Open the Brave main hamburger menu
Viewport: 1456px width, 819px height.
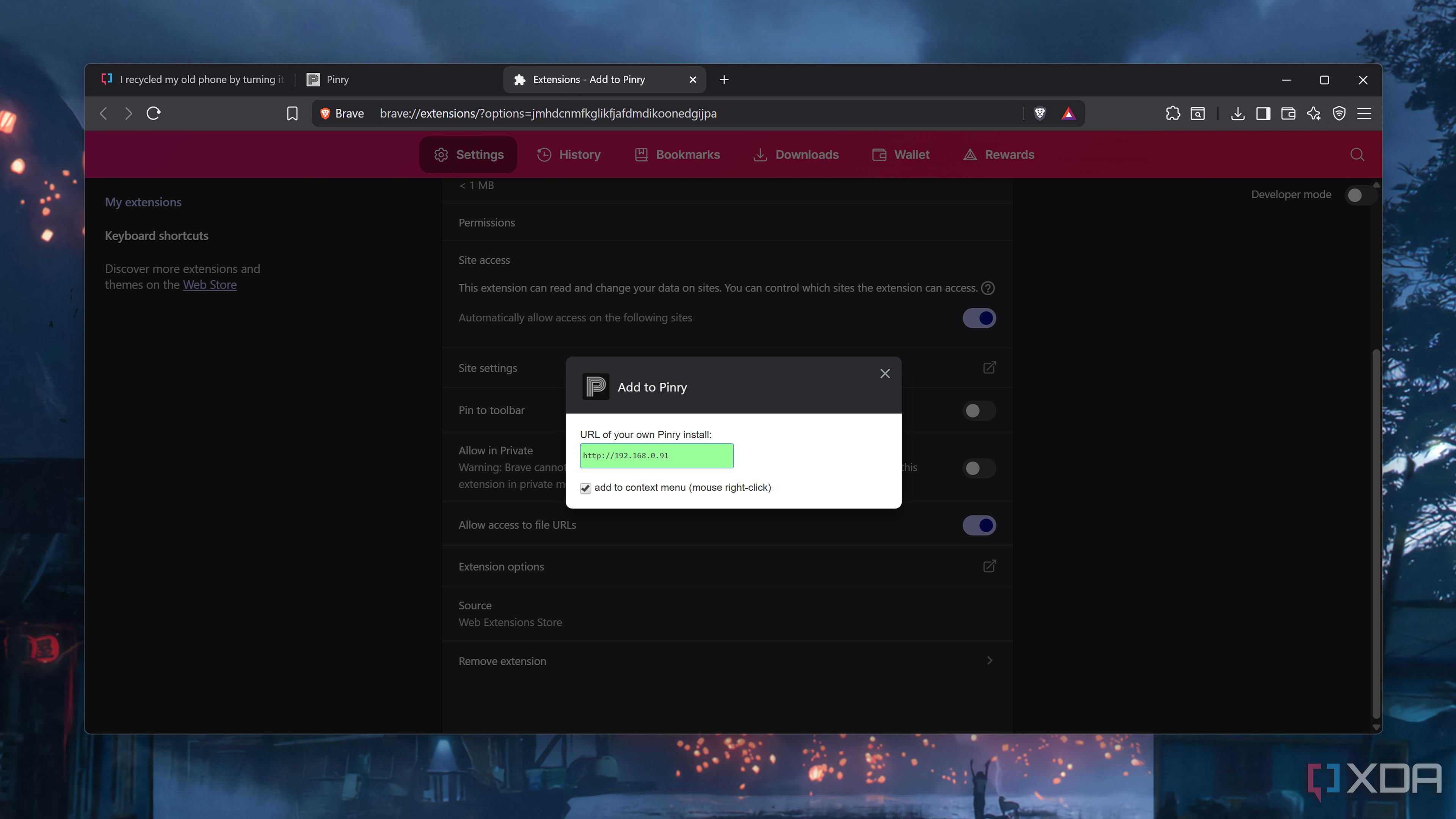click(x=1364, y=114)
